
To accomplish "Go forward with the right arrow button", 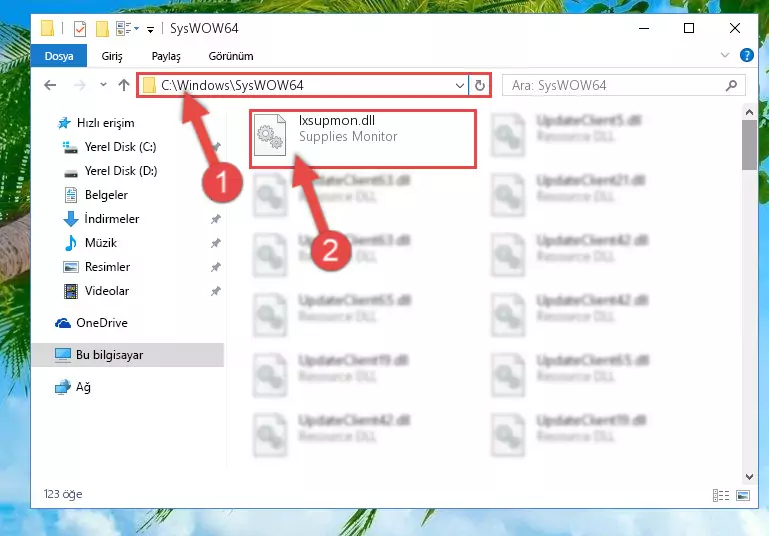I will pyautogui.click(x=79, y=85).
